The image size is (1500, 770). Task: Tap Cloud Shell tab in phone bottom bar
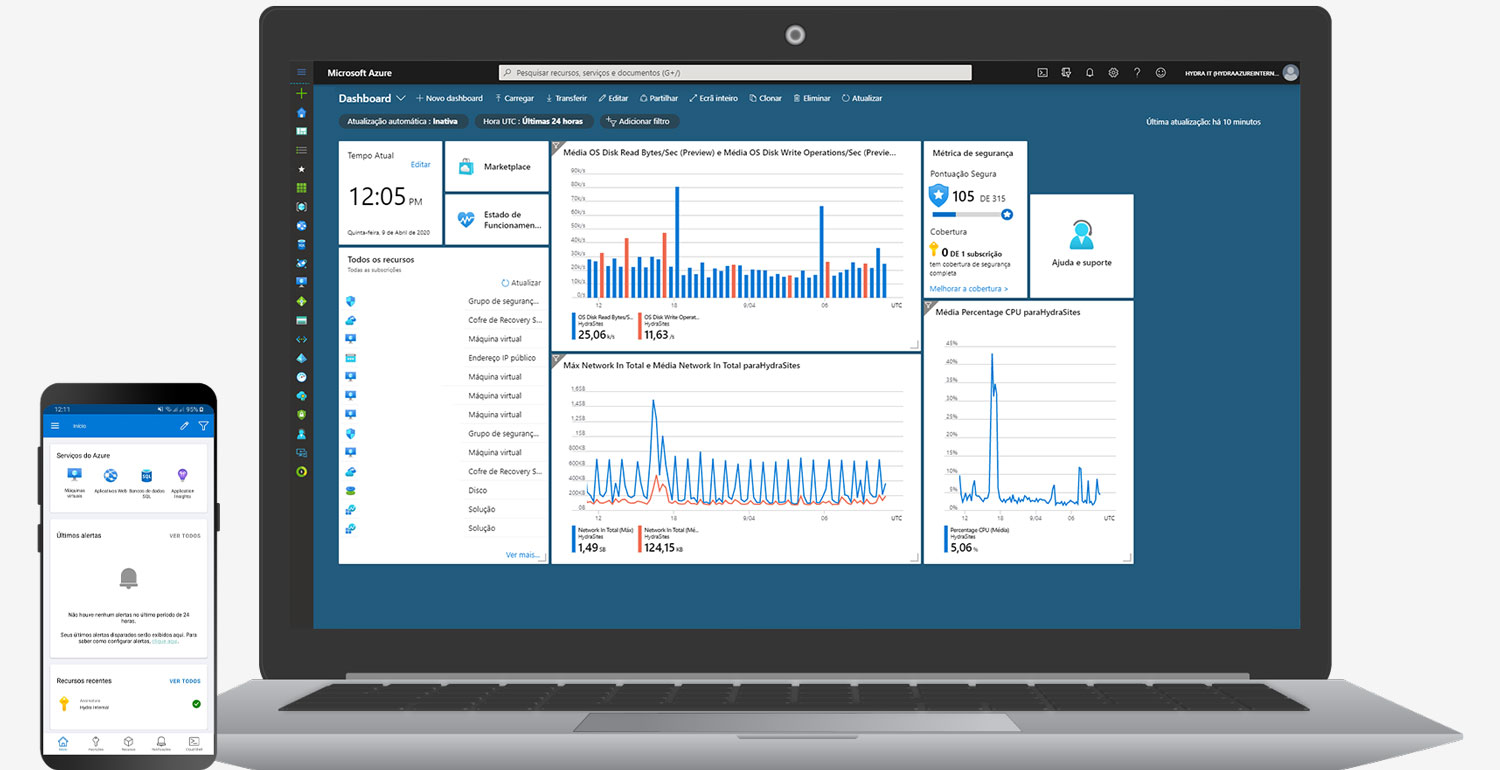click(194, 743)
